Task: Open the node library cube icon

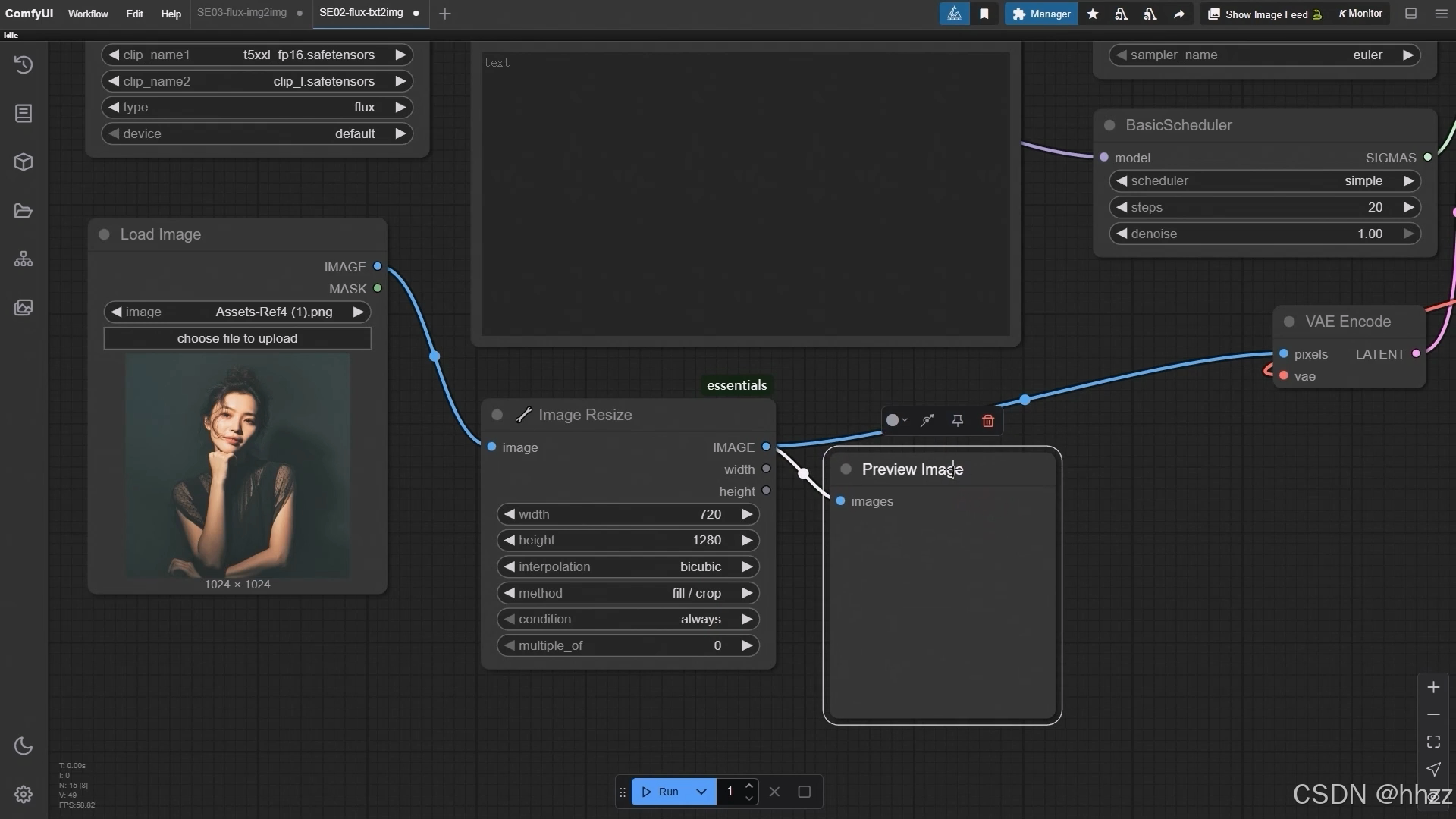Action: click(x=24, y=162)
